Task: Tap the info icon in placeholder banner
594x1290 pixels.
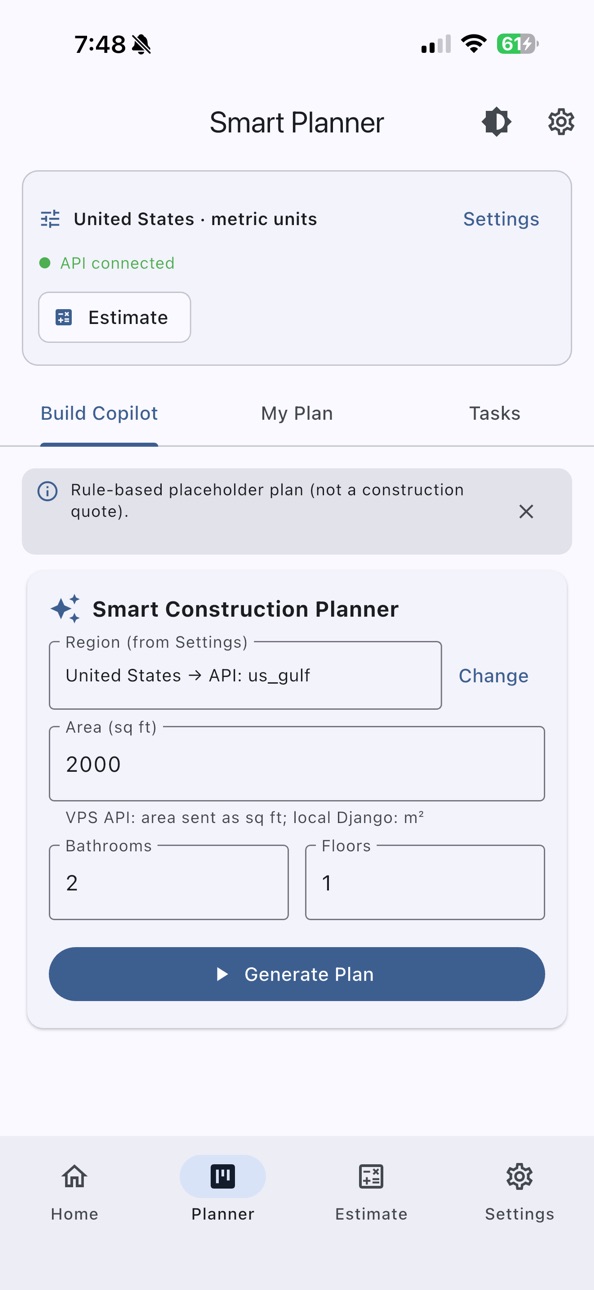Action: pos(47,491)
